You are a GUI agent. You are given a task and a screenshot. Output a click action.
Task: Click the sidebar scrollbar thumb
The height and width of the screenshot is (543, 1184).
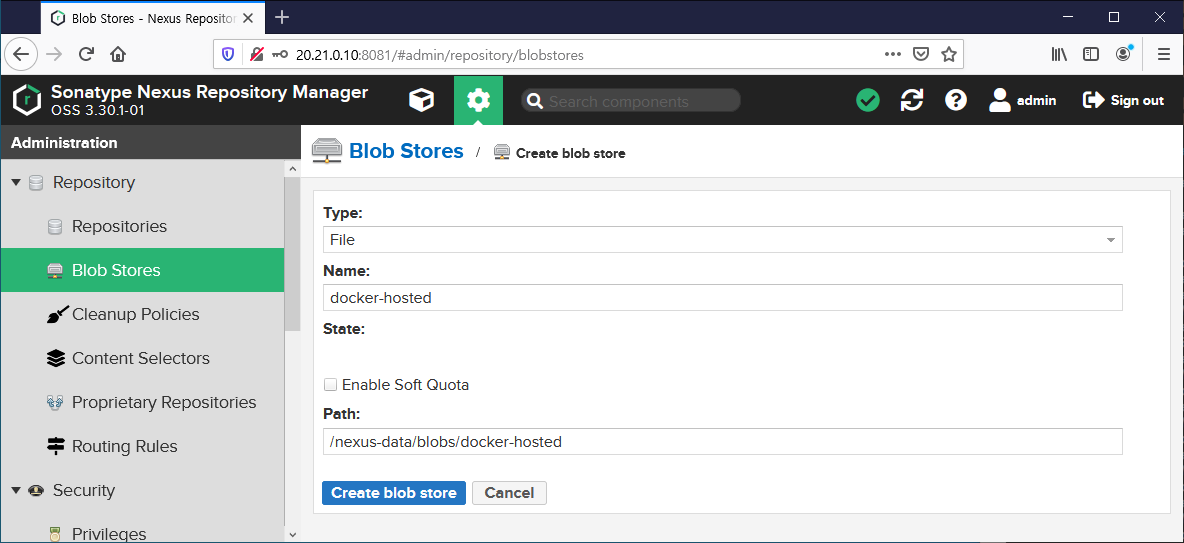tap(293, 254)
